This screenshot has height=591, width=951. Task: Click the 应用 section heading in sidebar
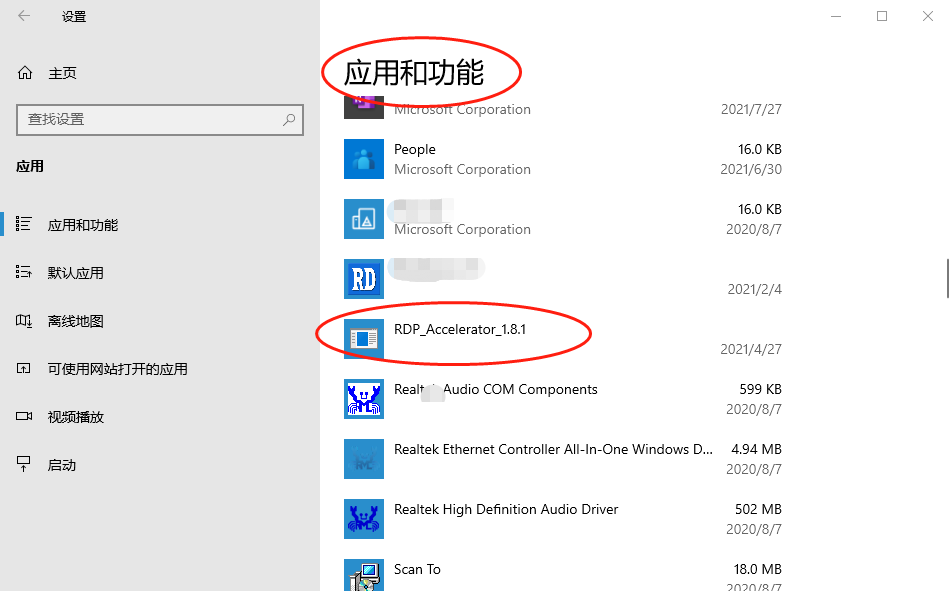tap(30, 166)
